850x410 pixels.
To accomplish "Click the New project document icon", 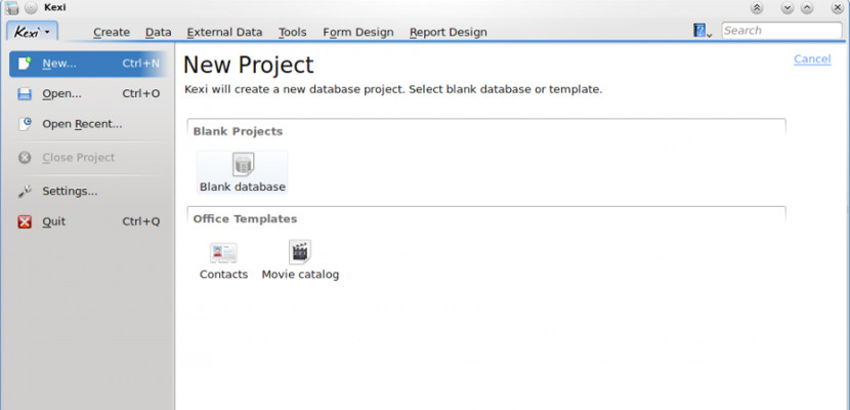I will point(25,64).
